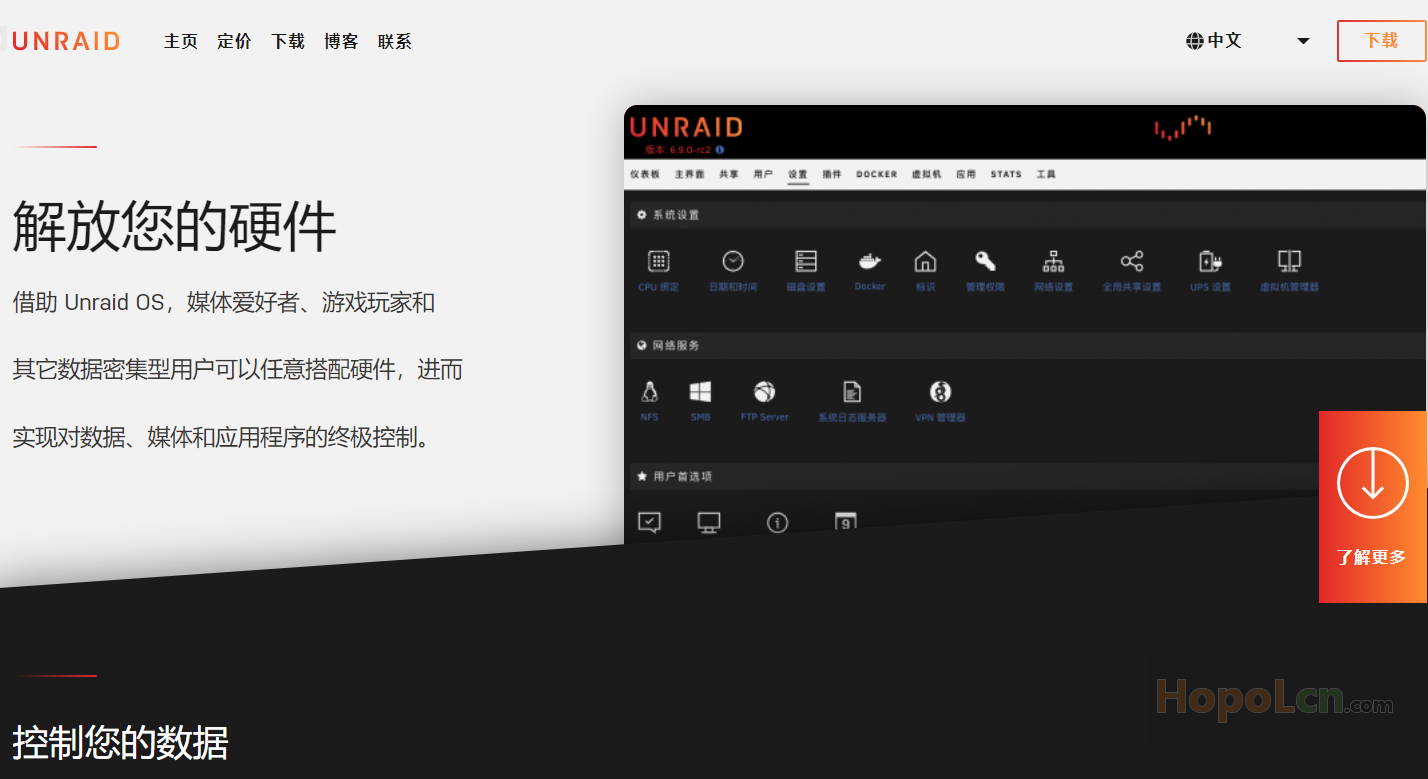The image size is (1428, 779).
Task: Click the FTP Server globe icon
Action: (x=765, y=391)
